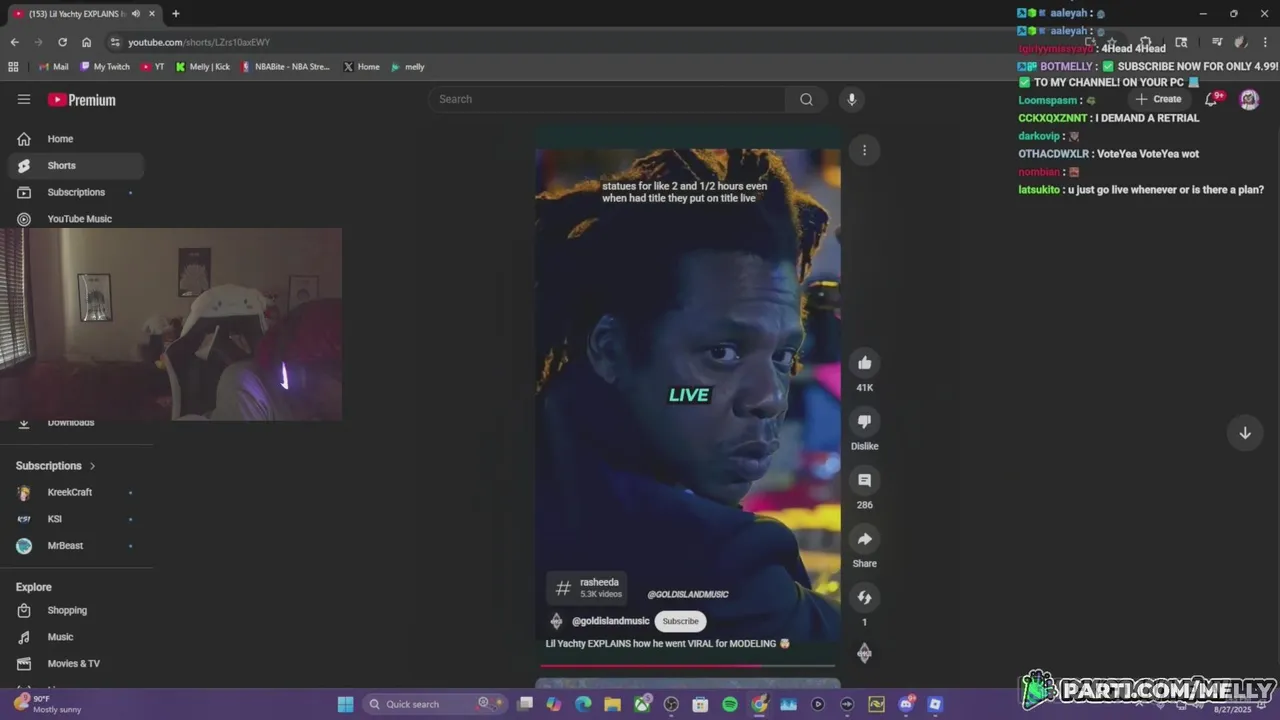Share this Short
The width and height of the screenshot is (1280, 720).
(864, 539)
